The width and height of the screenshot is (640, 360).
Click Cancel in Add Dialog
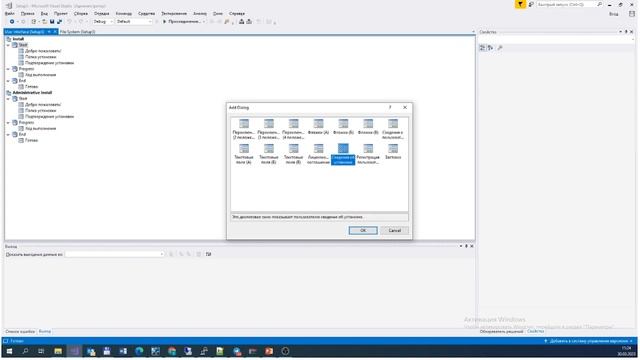click(394, 231)
